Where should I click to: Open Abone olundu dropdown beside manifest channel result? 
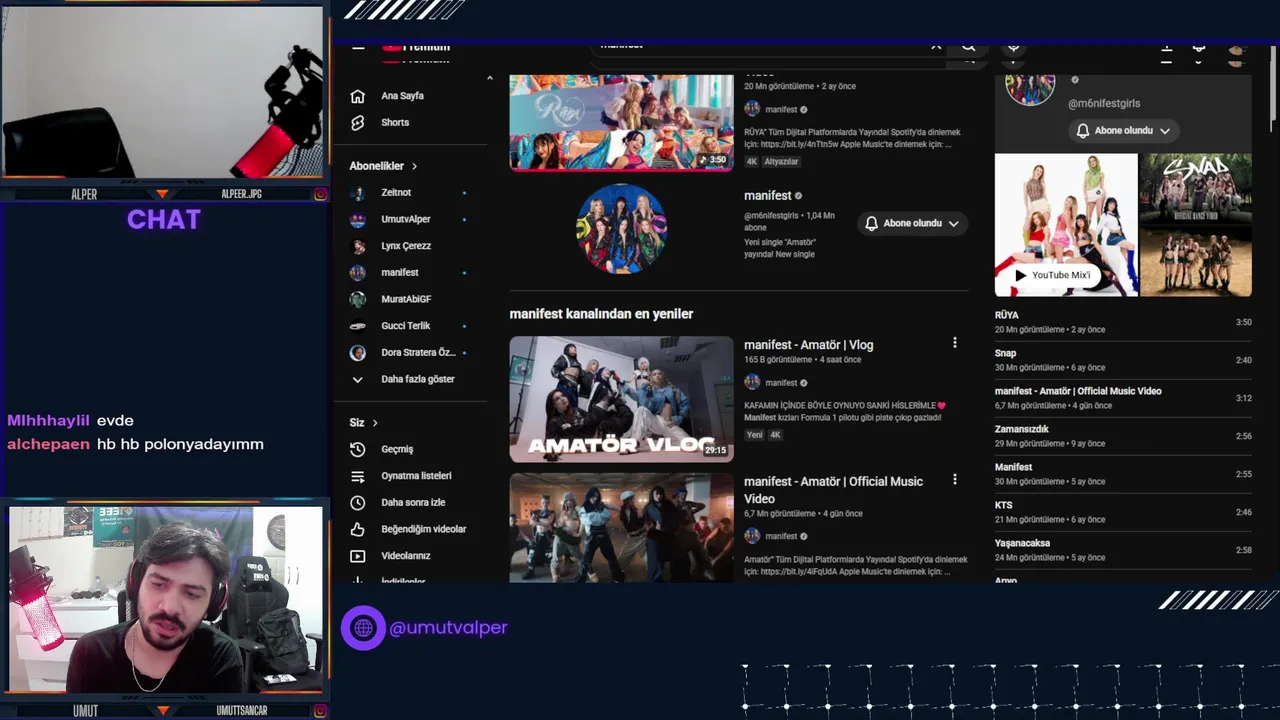912,223
